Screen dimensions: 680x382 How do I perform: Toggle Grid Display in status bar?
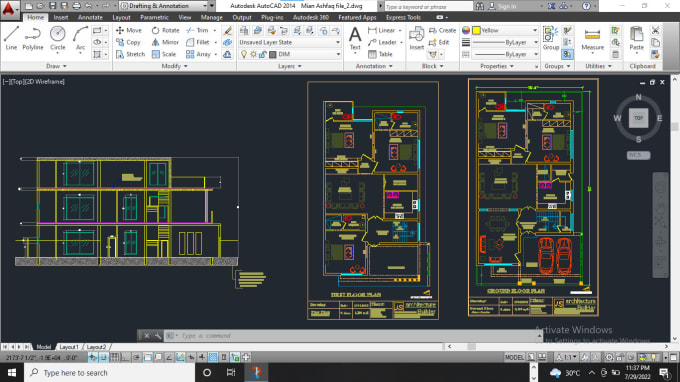114,357
